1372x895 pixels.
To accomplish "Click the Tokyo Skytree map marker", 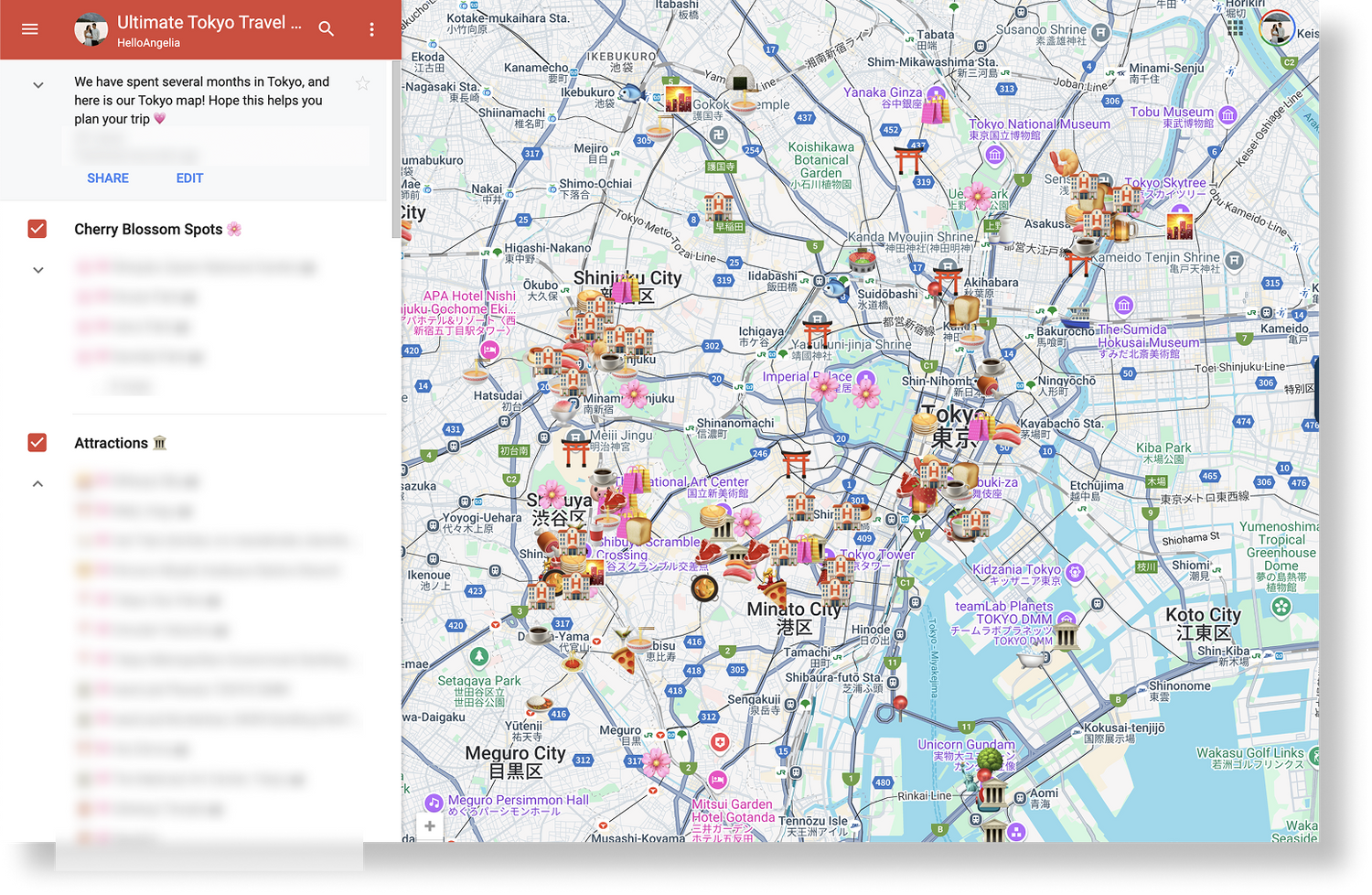I will coord(1180,222).
